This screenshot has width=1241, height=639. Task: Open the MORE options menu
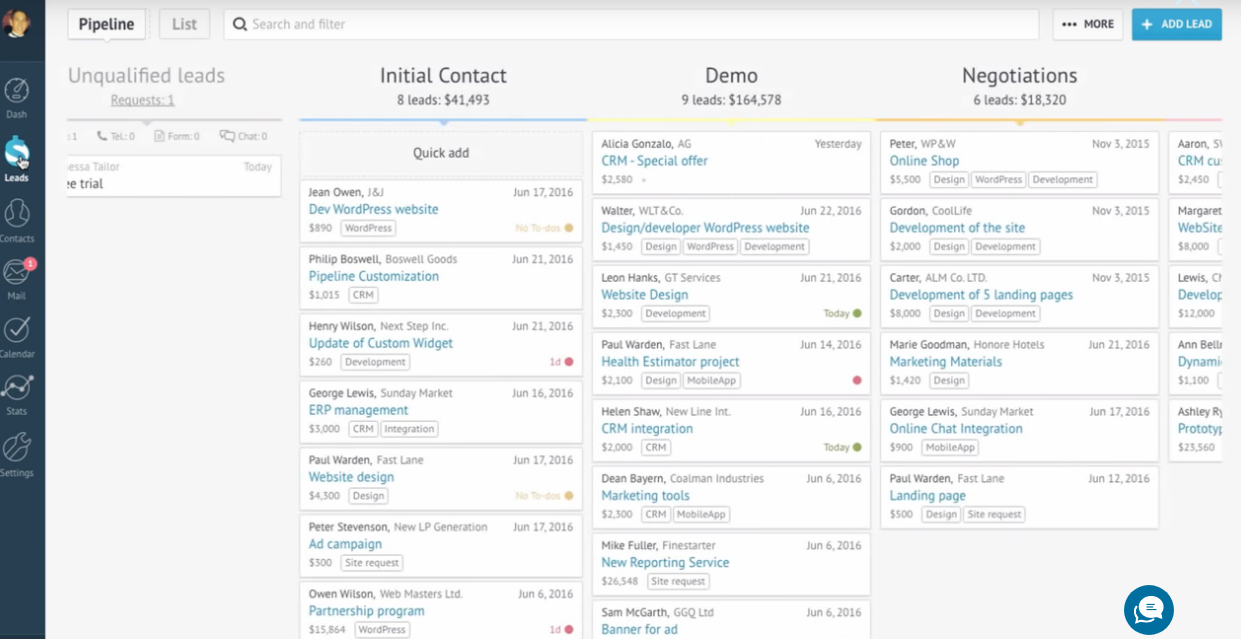1087,24
